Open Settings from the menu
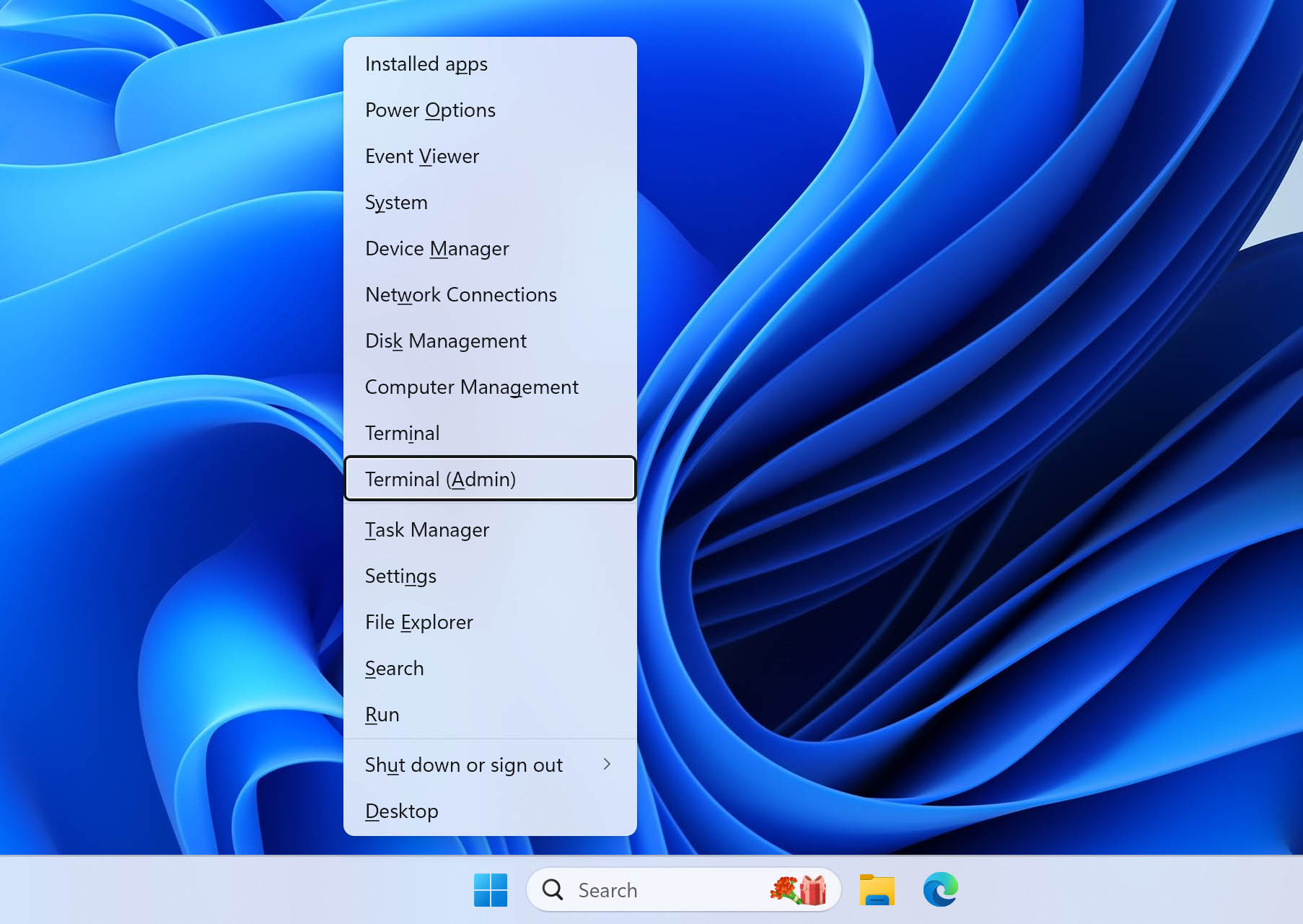 [x=491, y=576]
